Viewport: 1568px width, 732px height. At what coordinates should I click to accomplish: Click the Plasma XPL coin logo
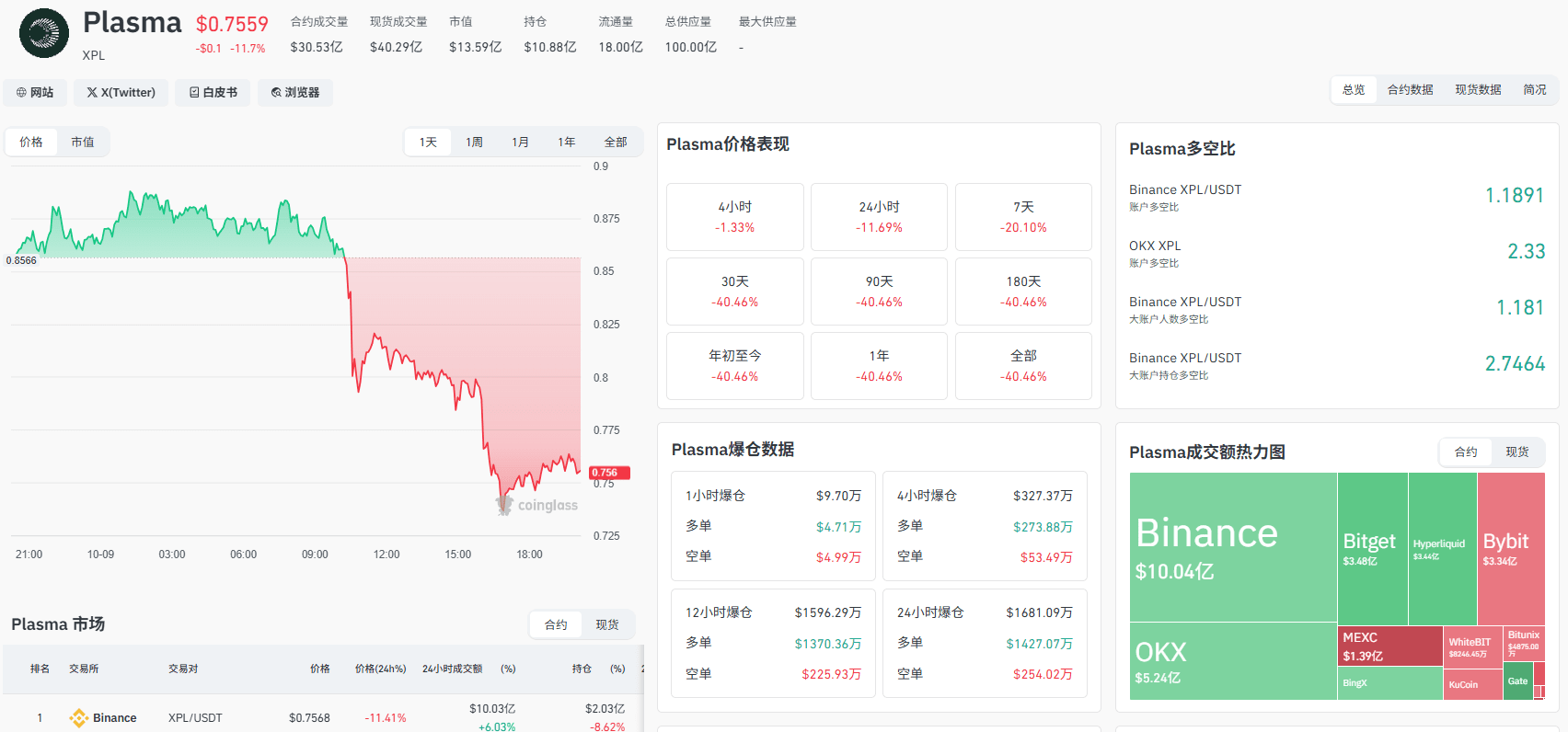[x=44, y=33]
